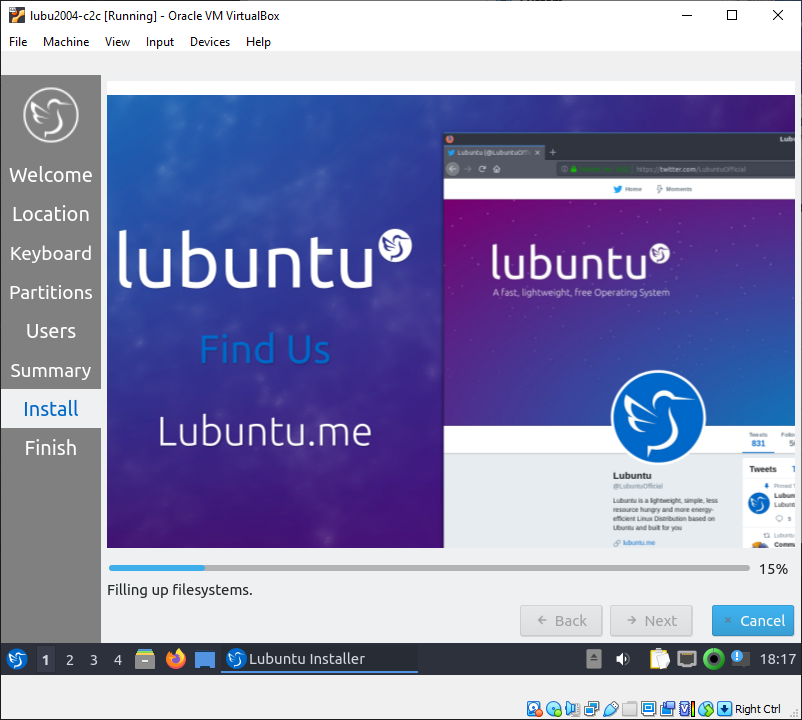
Task: Launch Firefox from the taskbar
Action: tap(176, 659)
